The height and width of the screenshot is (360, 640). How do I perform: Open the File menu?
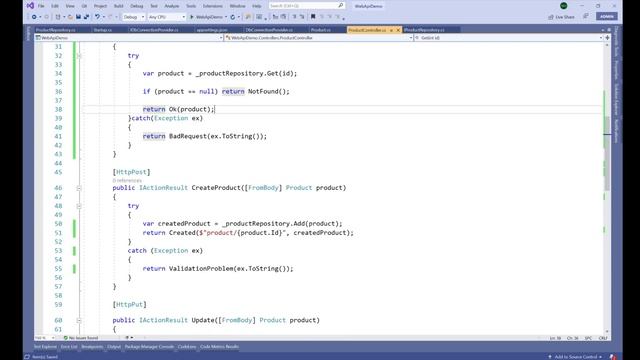[x=41, y=6]
